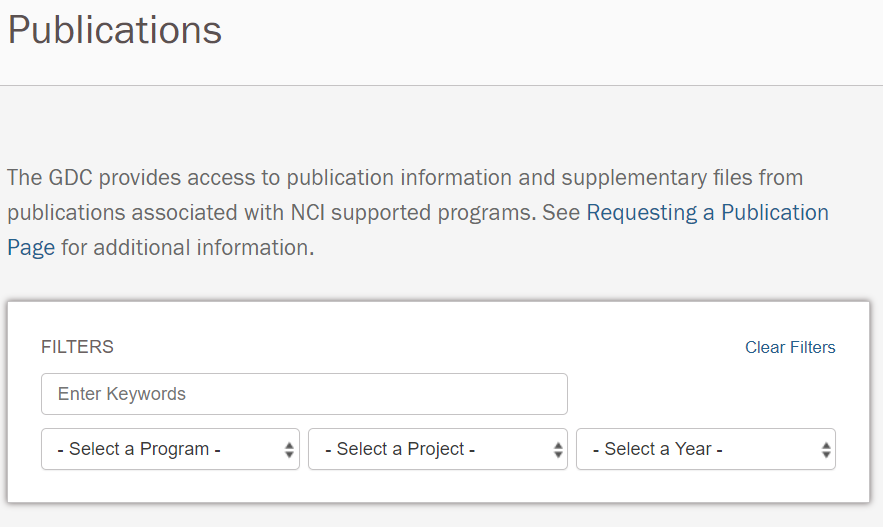
Task: Expand the Select a Project dropdown
Action: [x=428, y=450]
